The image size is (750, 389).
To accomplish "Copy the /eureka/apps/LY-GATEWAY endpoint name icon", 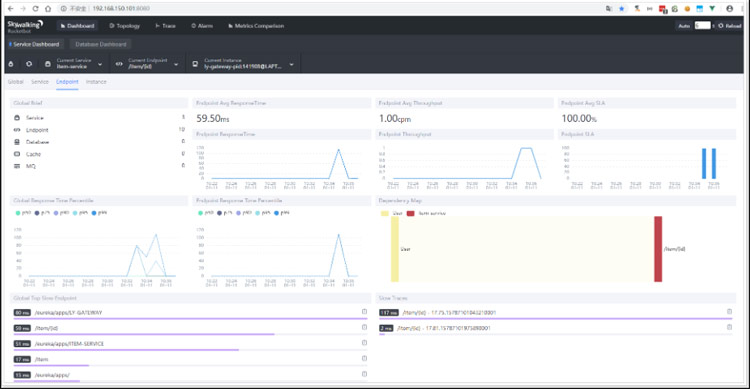I will point(364,311).
